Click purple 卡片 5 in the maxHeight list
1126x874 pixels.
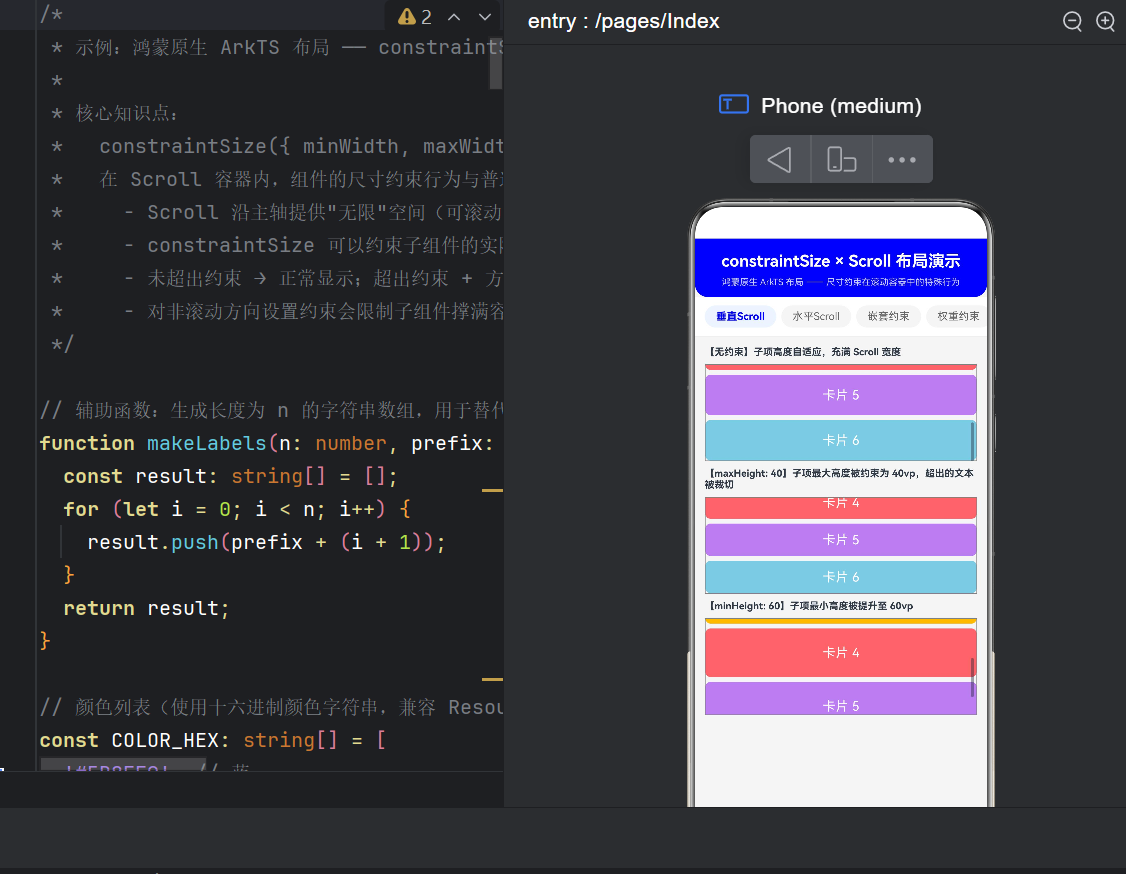pos(840,540)
